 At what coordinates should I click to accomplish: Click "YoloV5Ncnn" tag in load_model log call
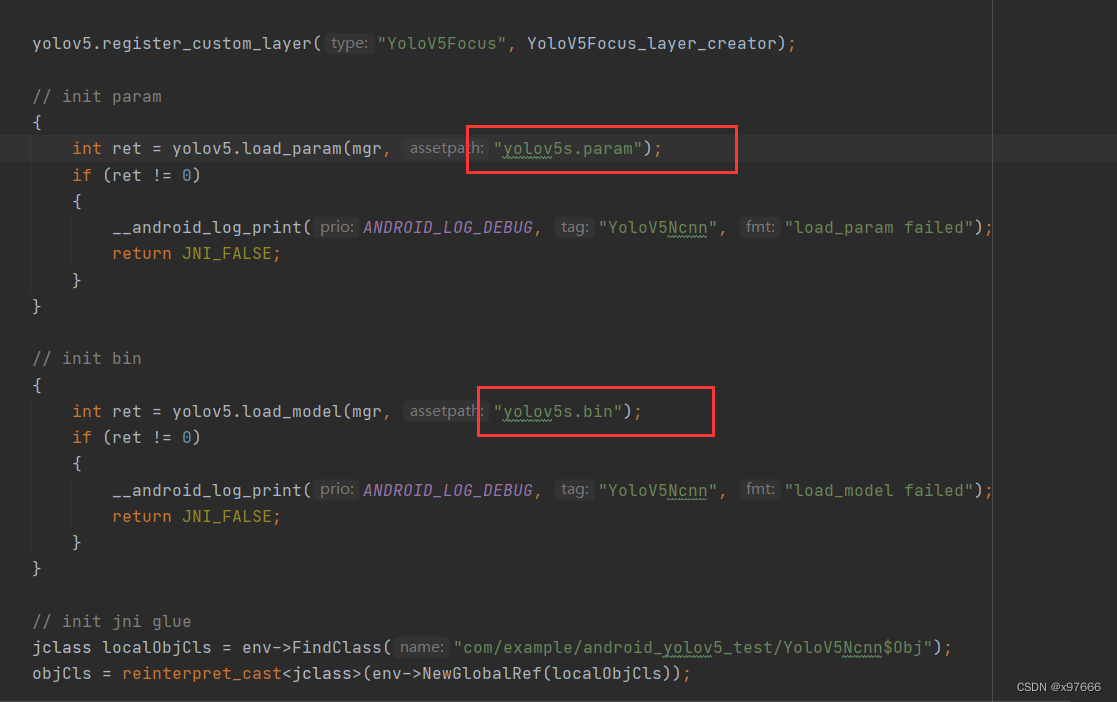tap(658, 490)
